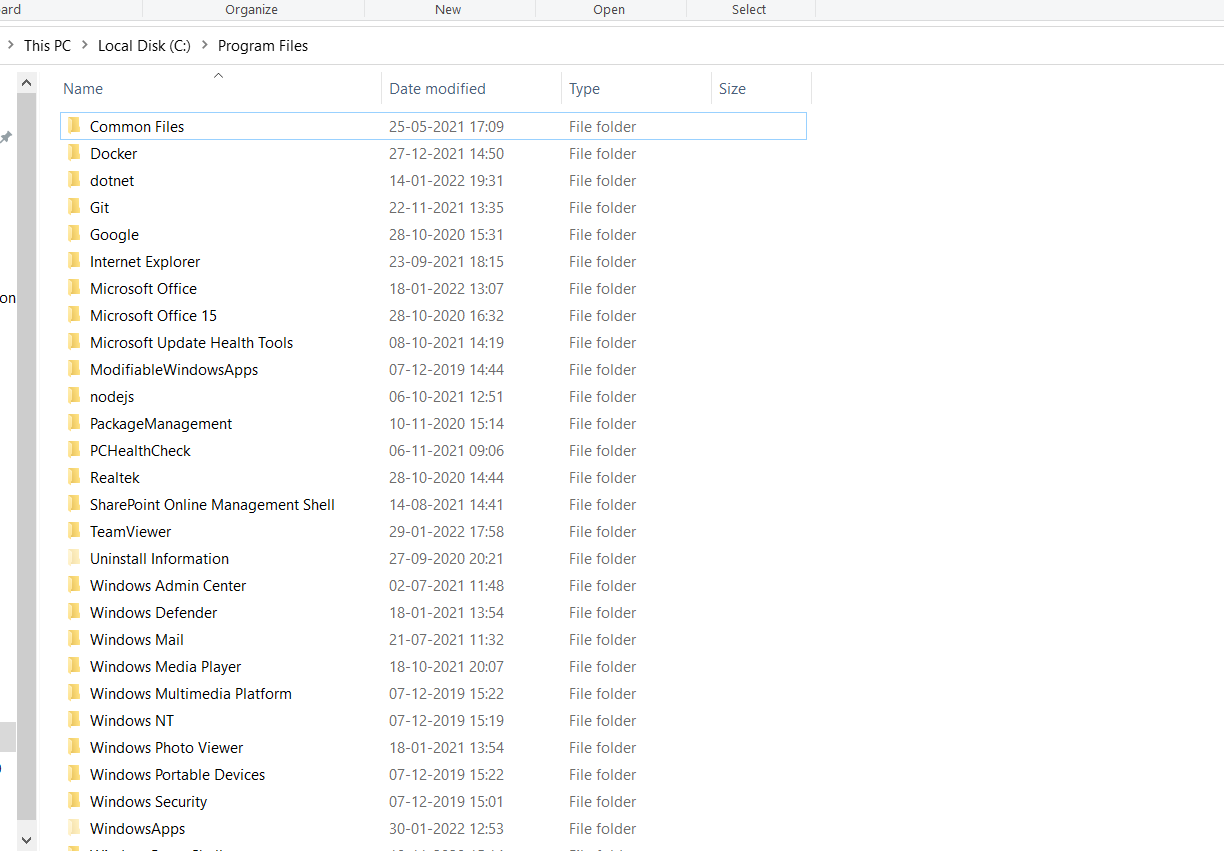The image size is (1224, 859).
Task: Select the Windows Photo Viewer folder name
Action: click(x=167, y=747)
